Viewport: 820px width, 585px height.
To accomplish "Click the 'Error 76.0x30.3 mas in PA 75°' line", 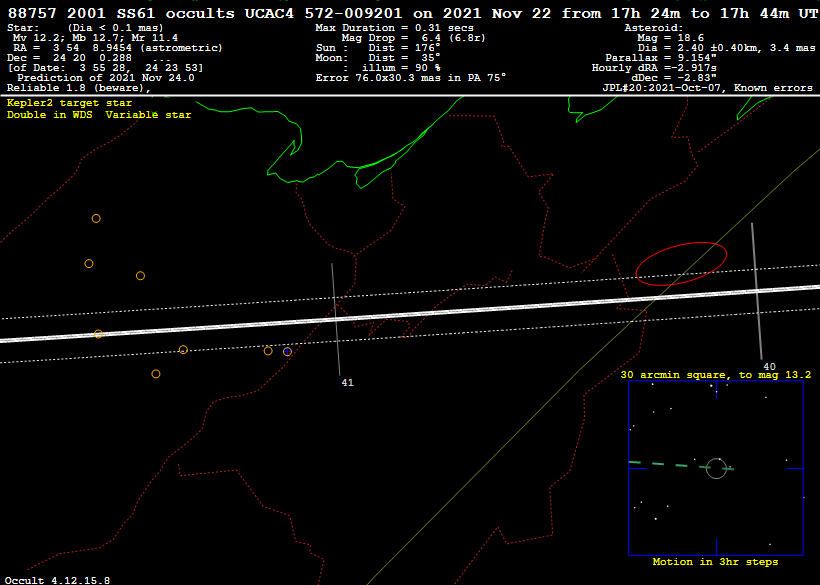I will pyautogui.click(x=411, y=77).
